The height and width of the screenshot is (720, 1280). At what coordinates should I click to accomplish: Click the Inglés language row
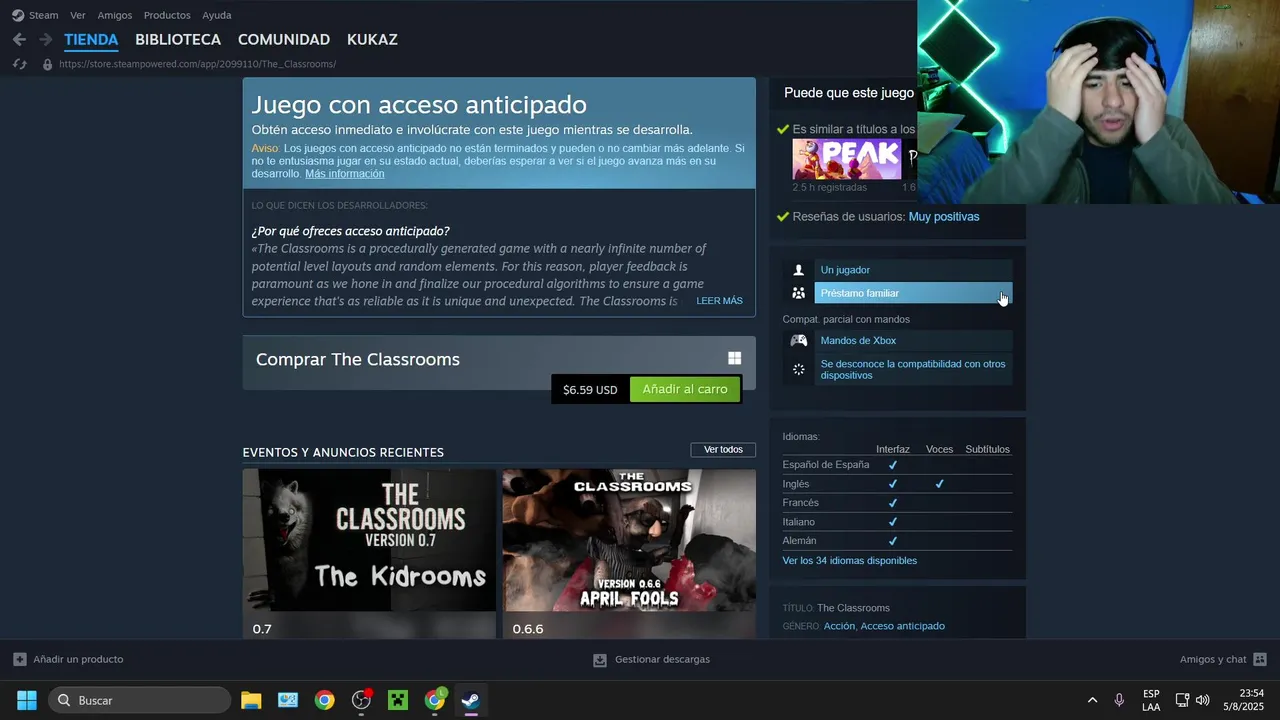pyautogui.click(x=897, y=484)
